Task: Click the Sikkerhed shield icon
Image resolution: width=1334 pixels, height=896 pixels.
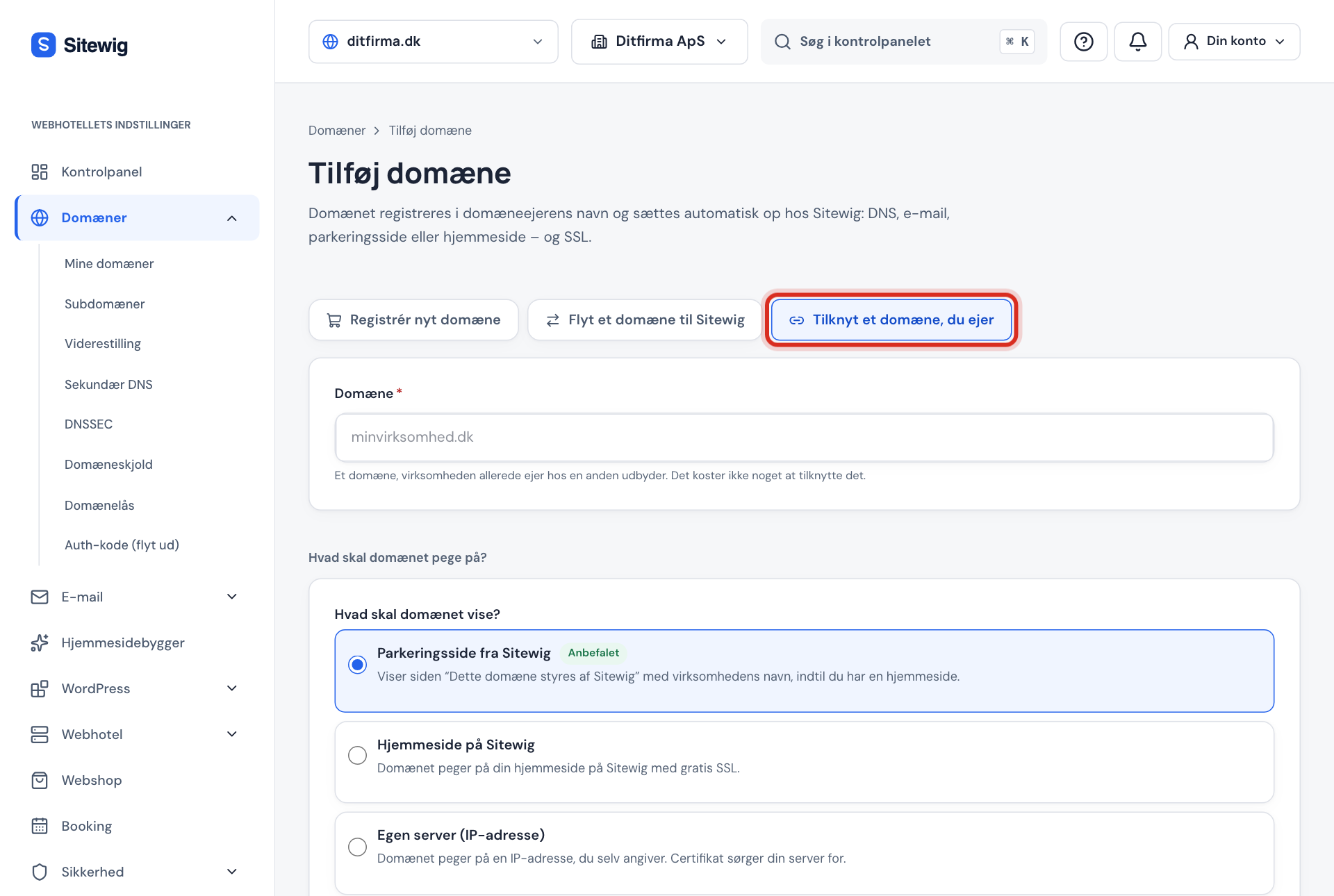Action: pyautogui.click(x=40, y=872)
